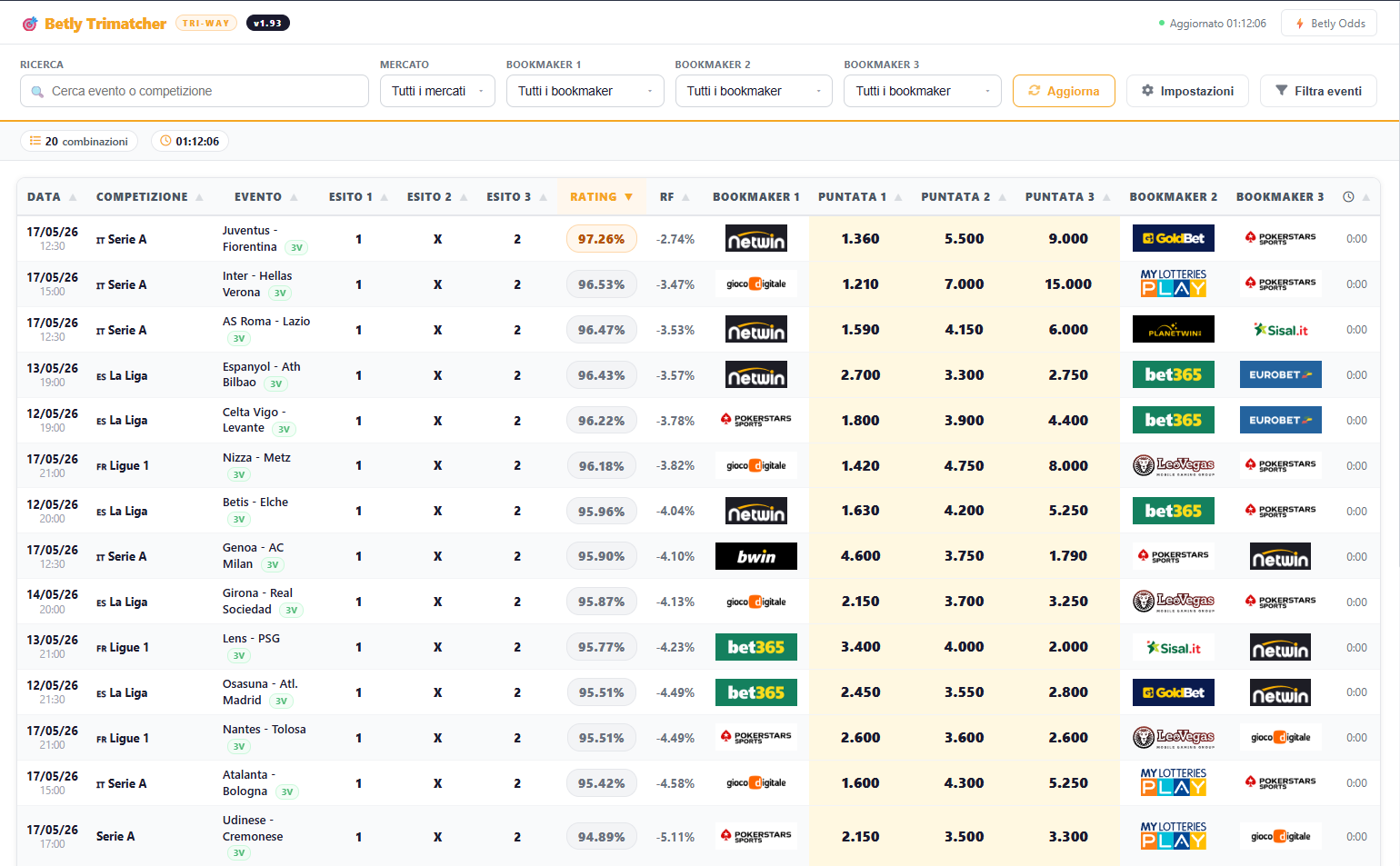This screenshot has height=866, width=1400.
Task: Click PokerStars Sports logo in Celta Vigo row, Bookmaker 1
Action: [x=756, y=420]
